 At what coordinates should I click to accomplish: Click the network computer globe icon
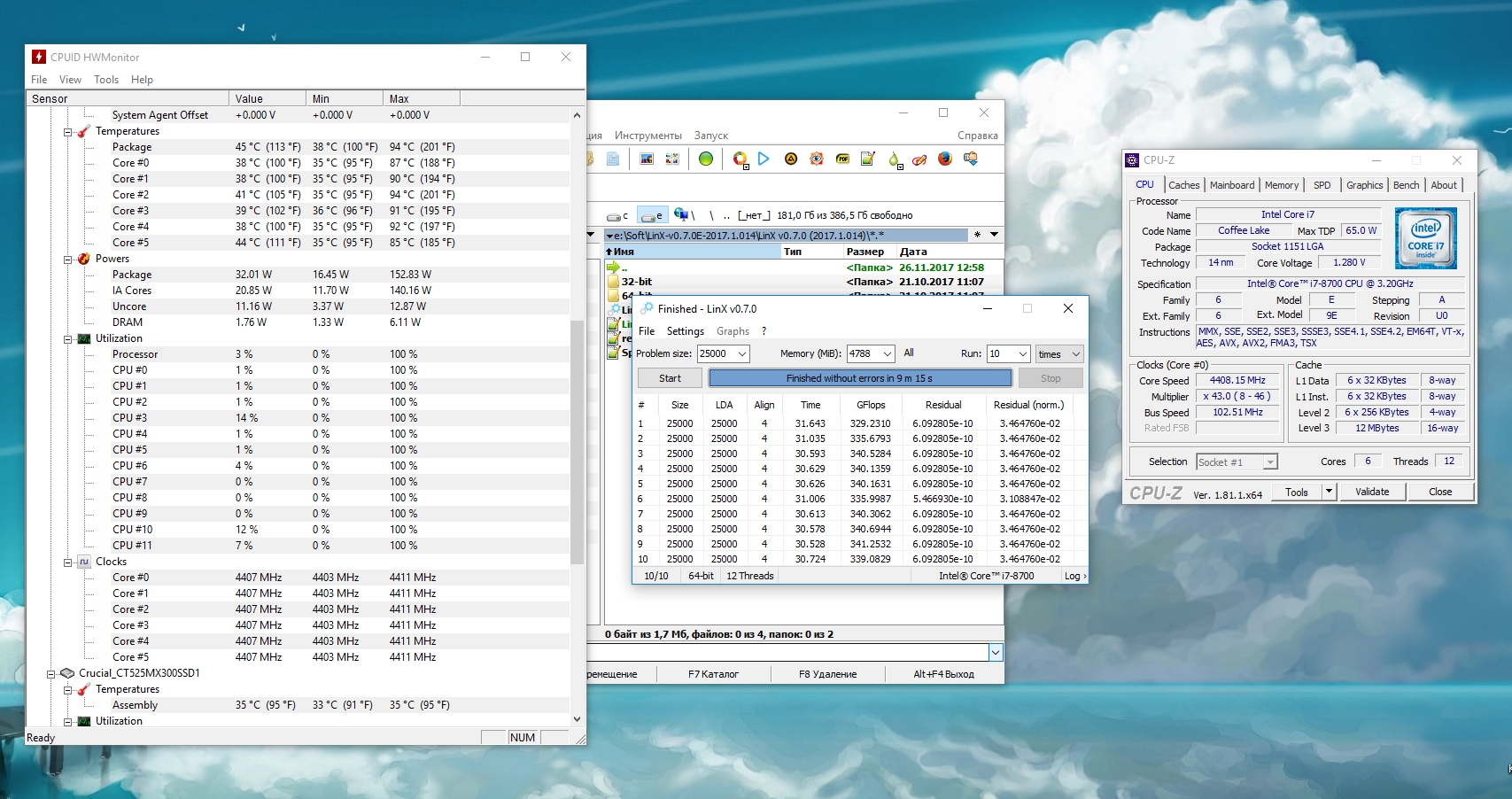[681, 215]
